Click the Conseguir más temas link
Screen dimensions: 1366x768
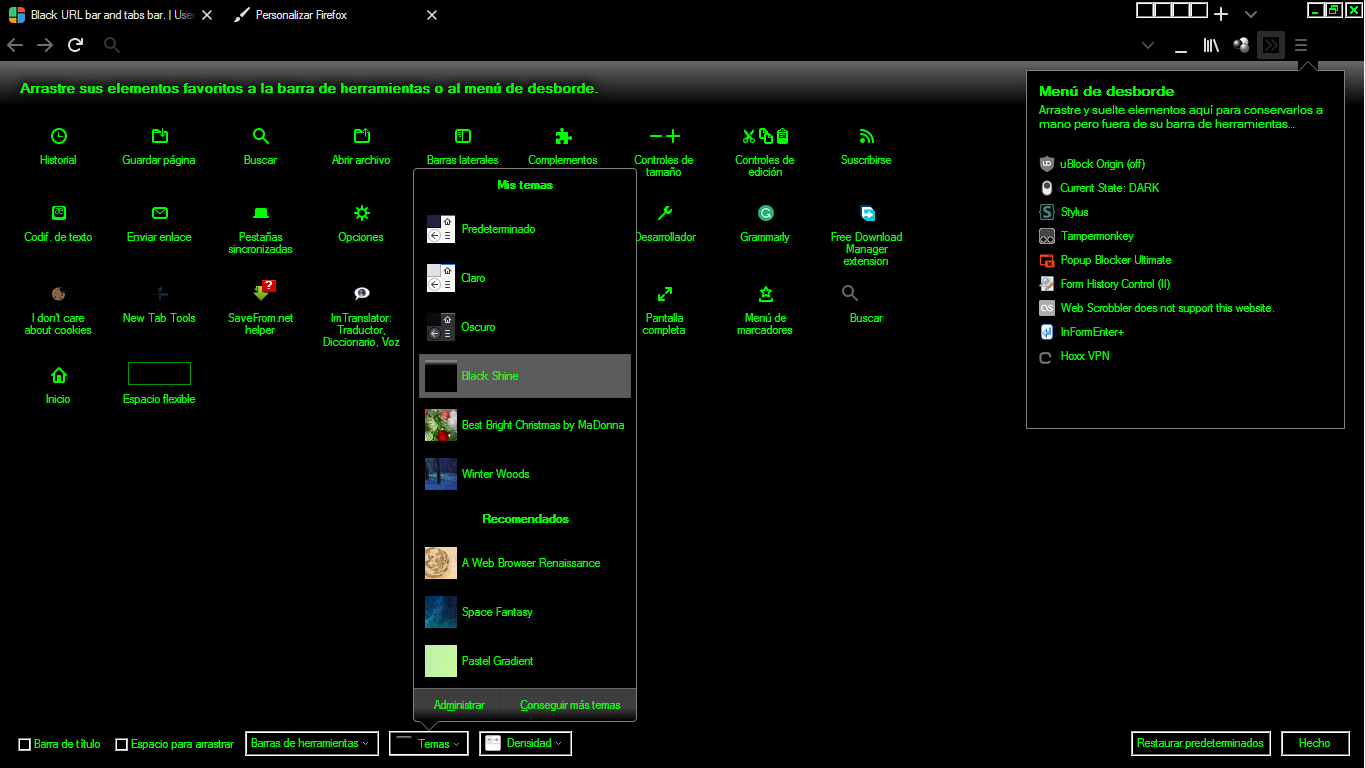tap(570, 705)
